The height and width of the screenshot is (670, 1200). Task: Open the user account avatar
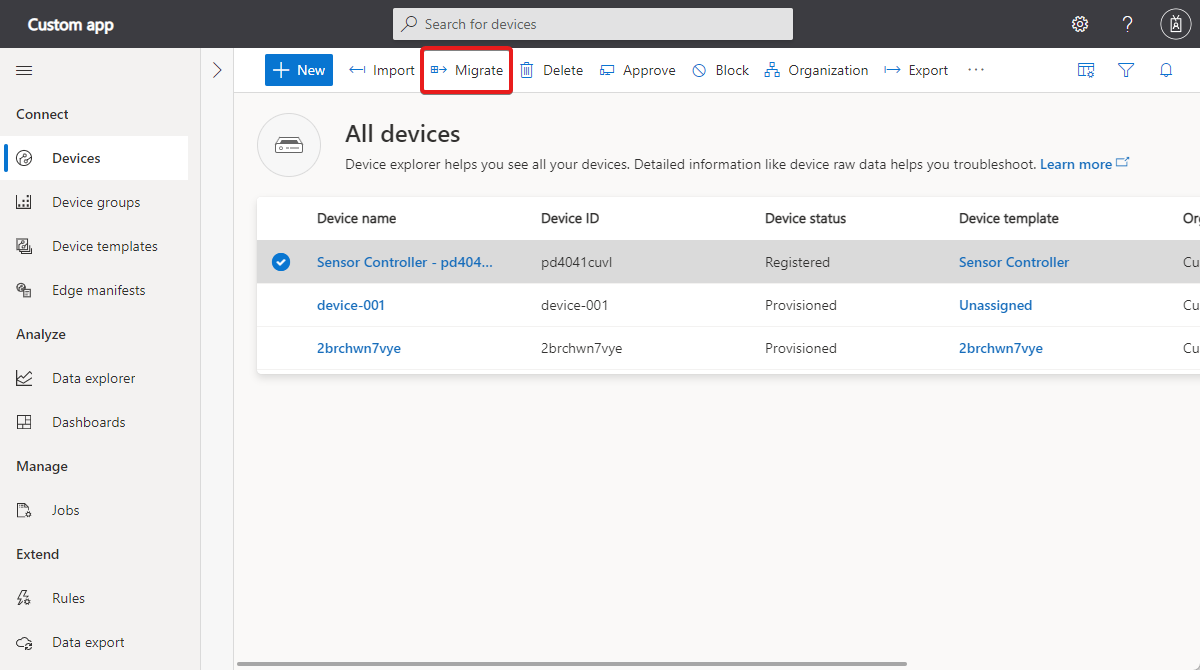(1175, 24)
